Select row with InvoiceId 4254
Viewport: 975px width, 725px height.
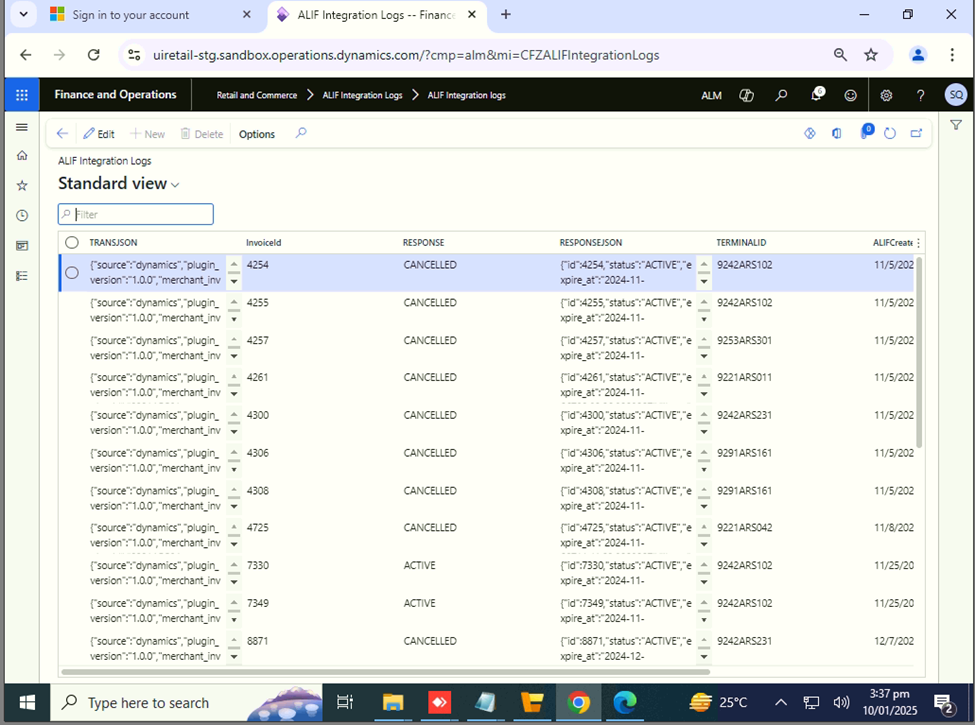pyautogui.click(x=72, y=272)
